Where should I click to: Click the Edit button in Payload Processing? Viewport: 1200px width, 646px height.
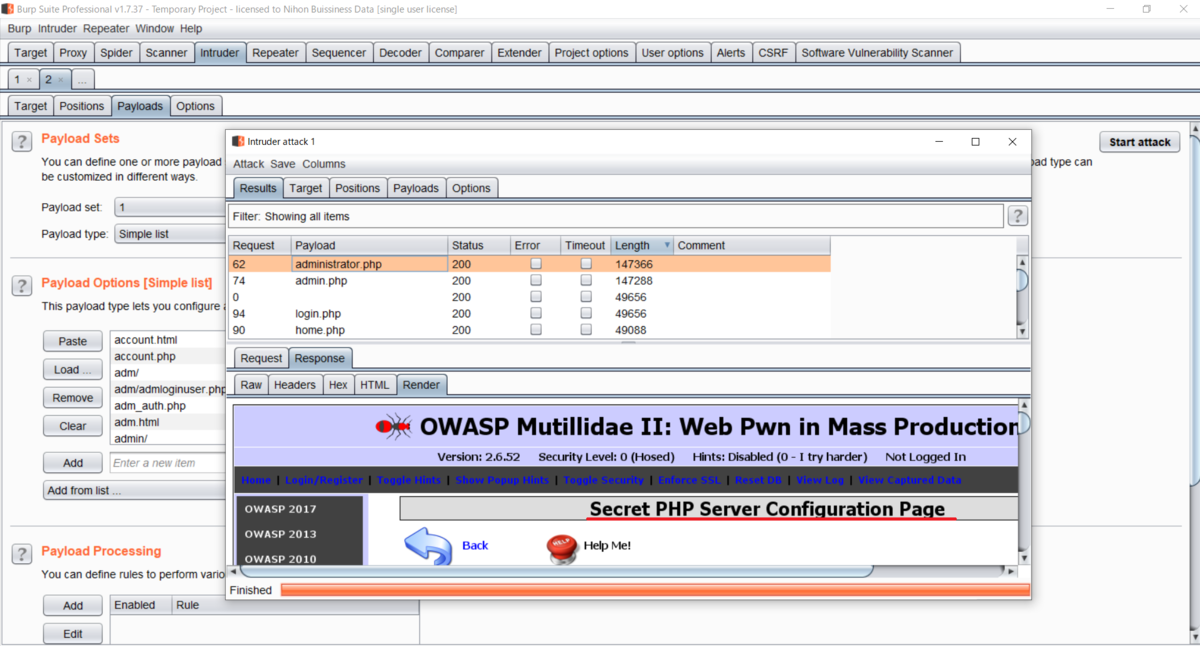coord(73,634)
